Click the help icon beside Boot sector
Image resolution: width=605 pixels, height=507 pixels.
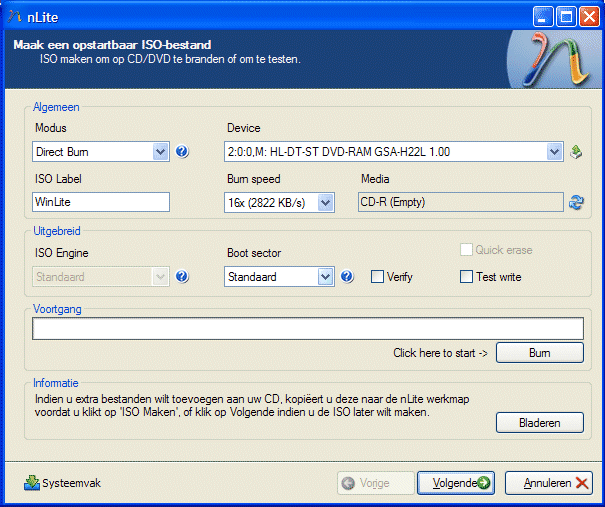[x=347, y=277]
